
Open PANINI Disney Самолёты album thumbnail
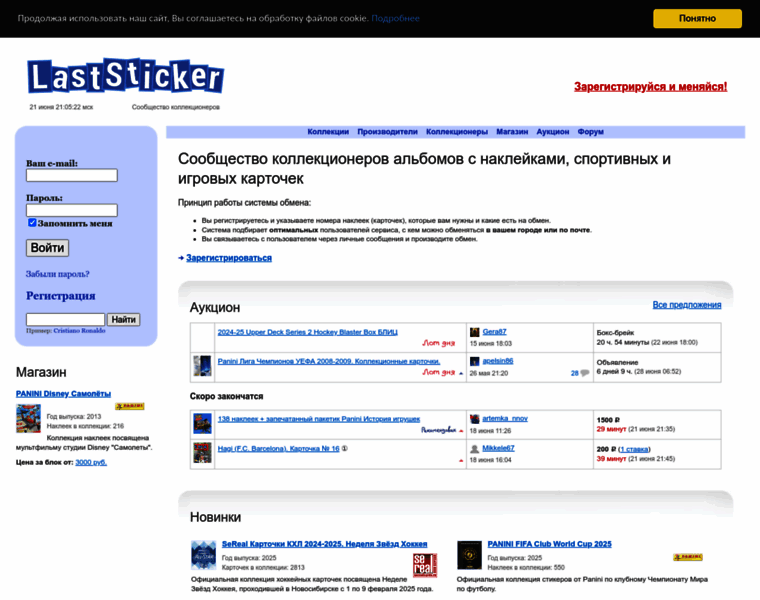[29, 418]
